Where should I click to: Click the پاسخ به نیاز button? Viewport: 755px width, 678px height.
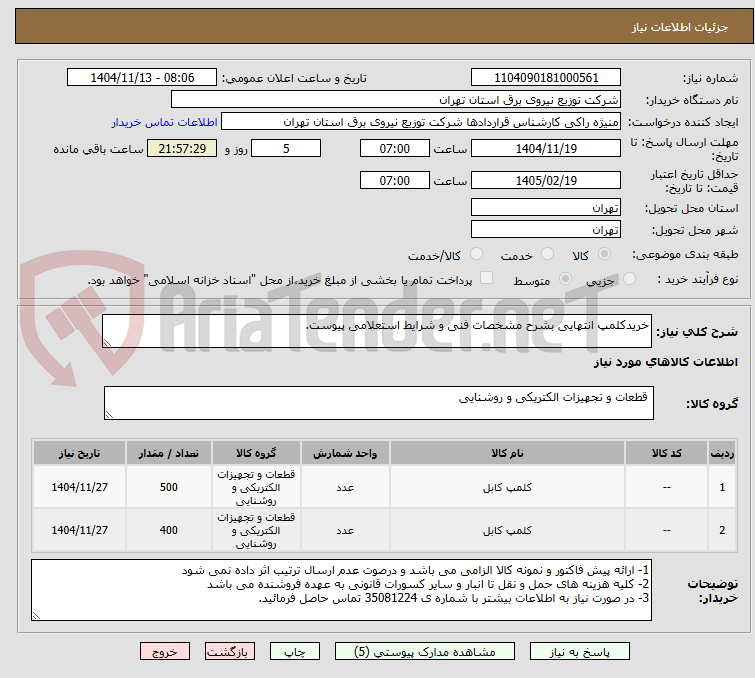coord(579,652)
